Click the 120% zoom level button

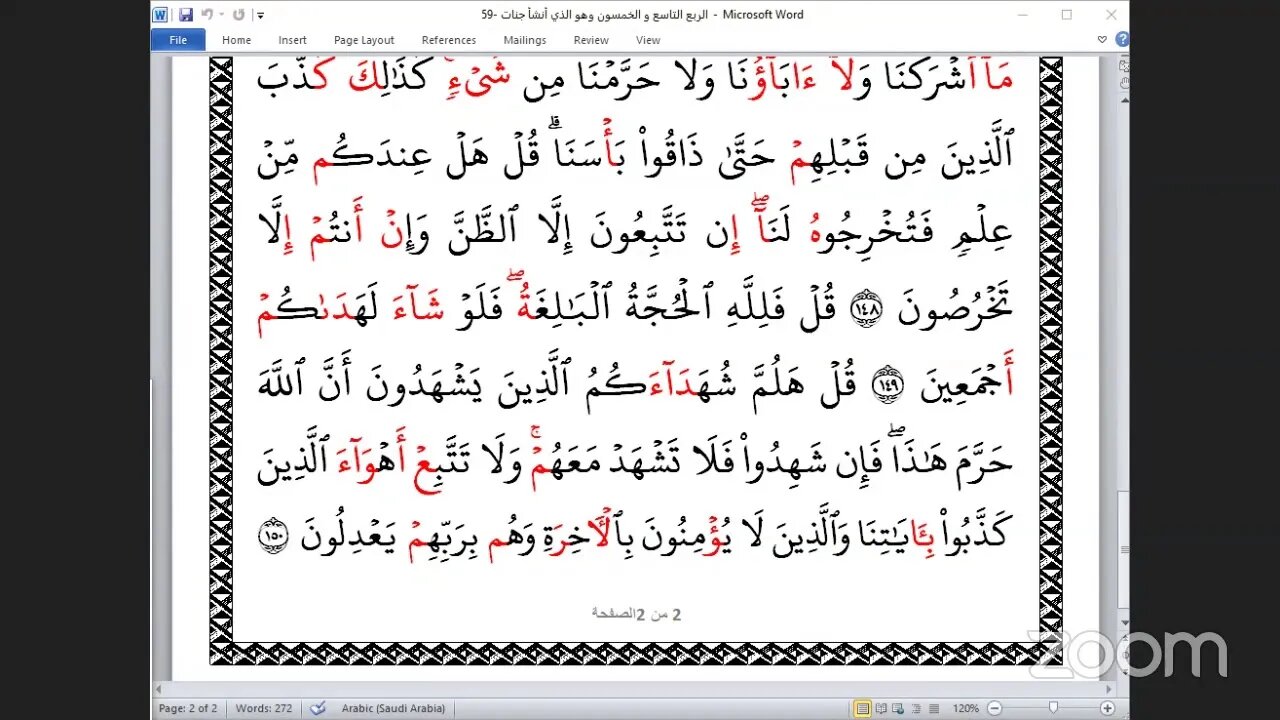[966, 708]
